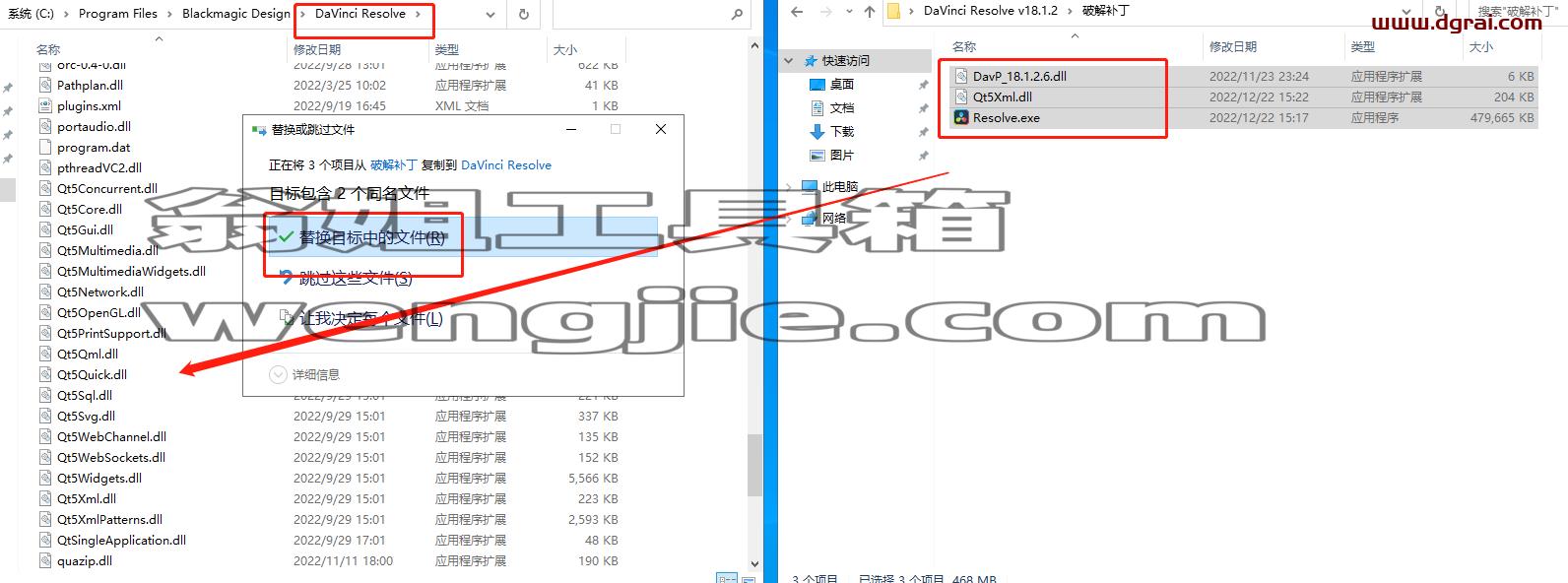The width and height of the screenshot is (1568, 583).
Task: Choose Replace the files in destination (R)
Action: [461, 237]
